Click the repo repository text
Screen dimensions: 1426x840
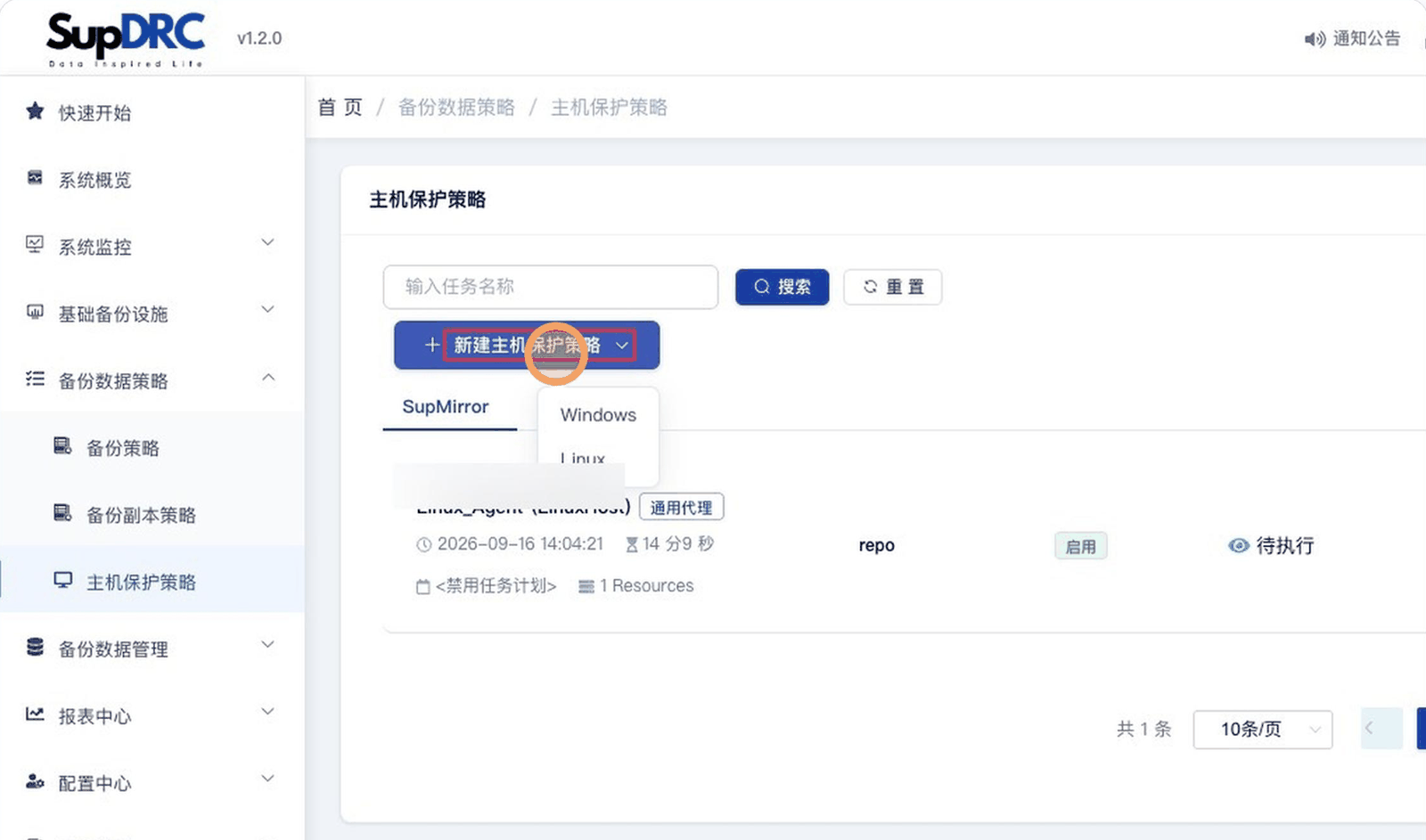876,545
